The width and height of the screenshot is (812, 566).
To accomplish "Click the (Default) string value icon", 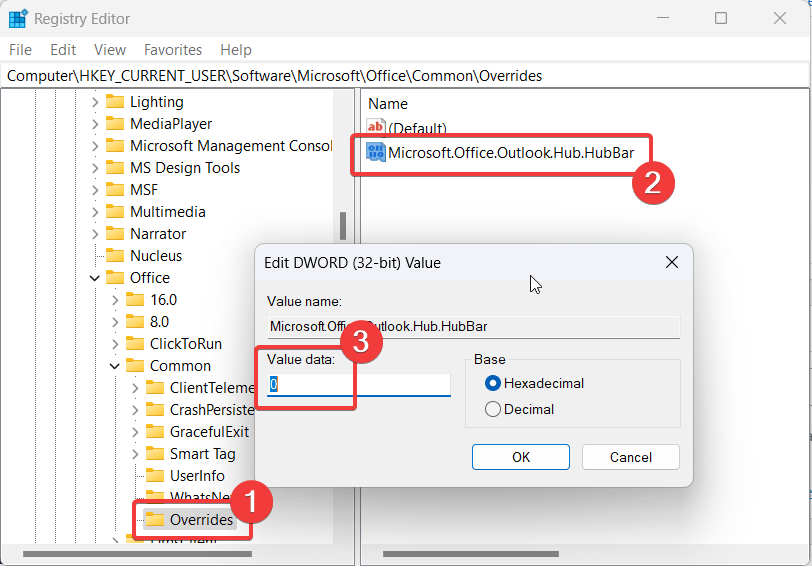I will (376, 128).
